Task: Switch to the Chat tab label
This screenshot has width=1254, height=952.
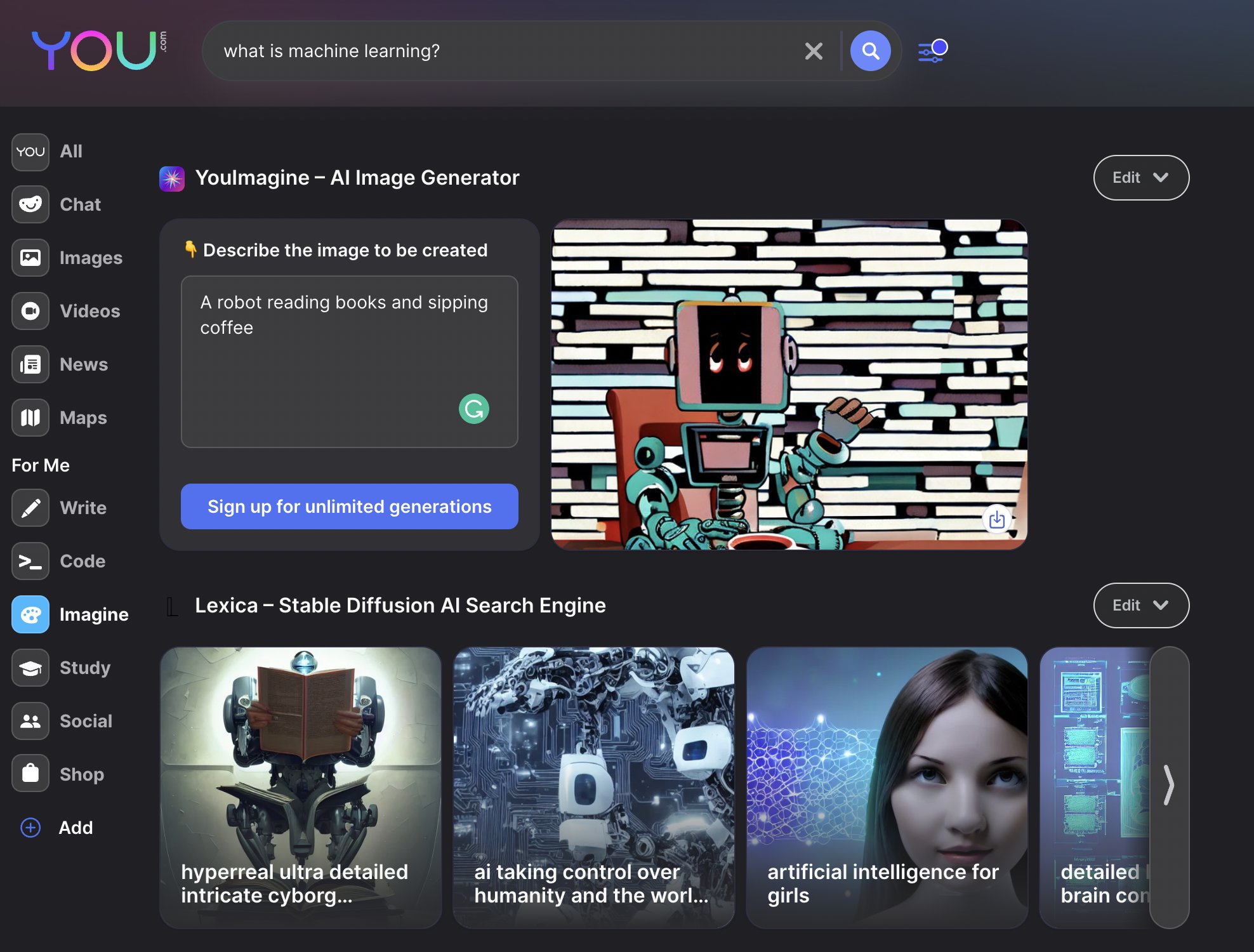Action: pos(81,204)
